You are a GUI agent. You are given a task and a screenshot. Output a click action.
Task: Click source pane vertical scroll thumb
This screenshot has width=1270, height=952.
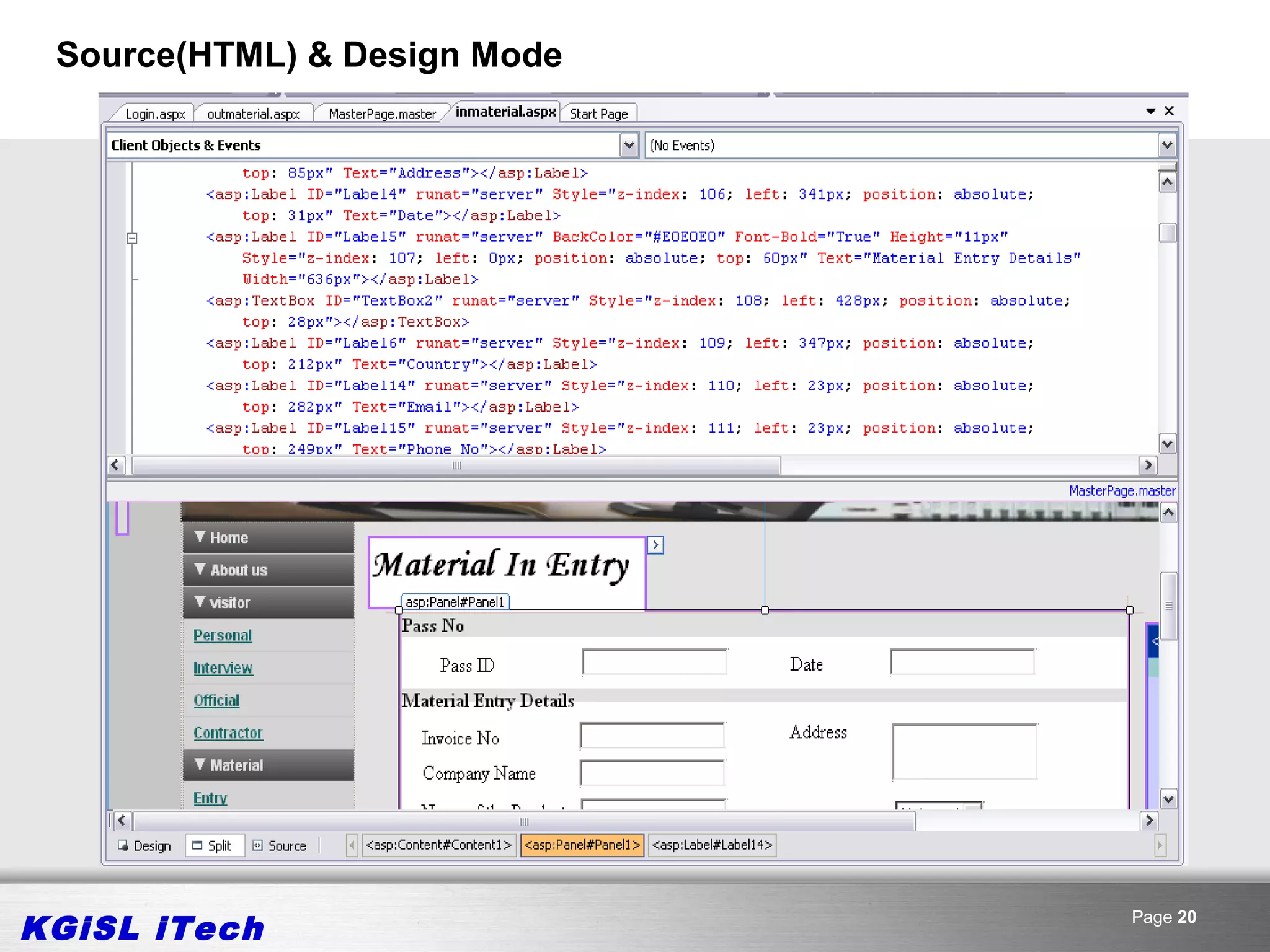[1168, 232]
